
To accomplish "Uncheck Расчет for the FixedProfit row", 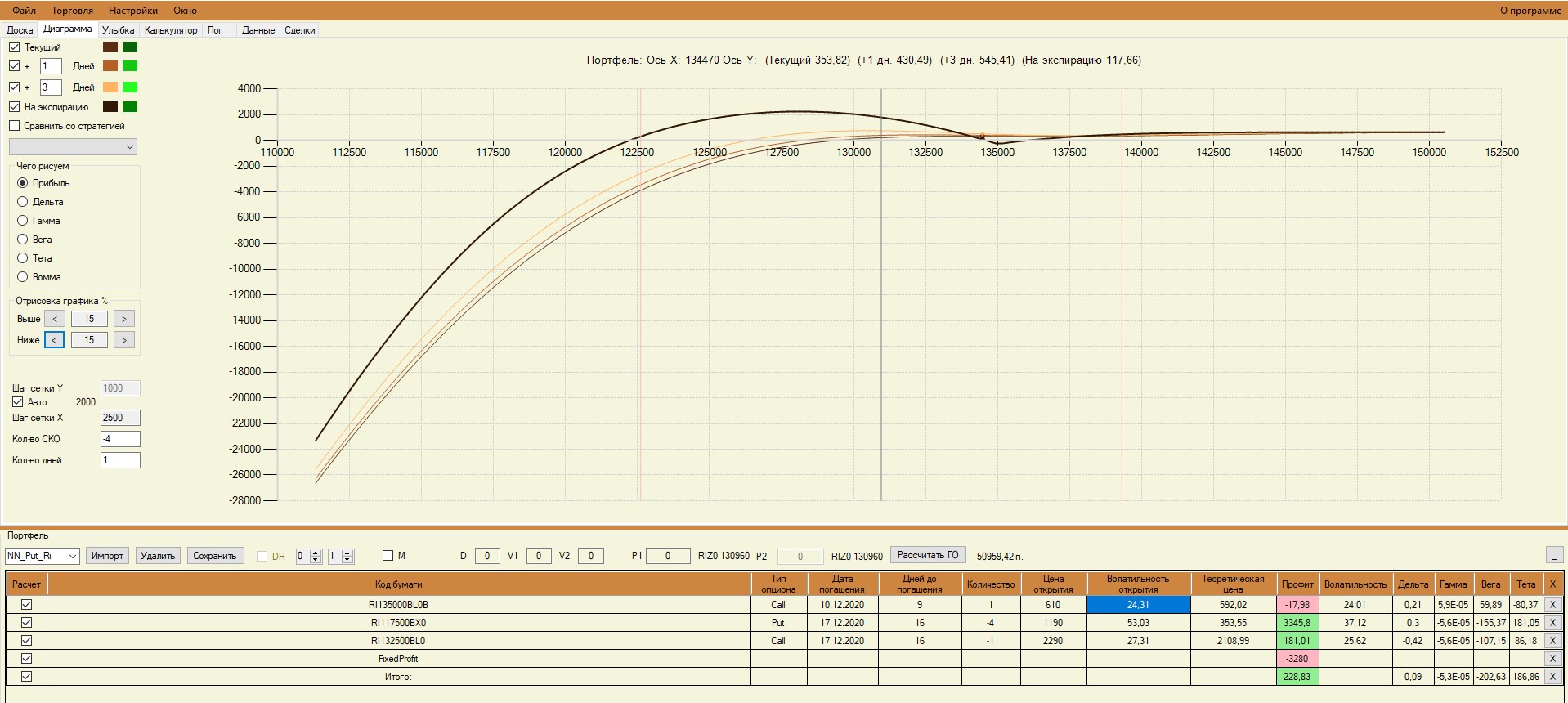I will (26, 659).
